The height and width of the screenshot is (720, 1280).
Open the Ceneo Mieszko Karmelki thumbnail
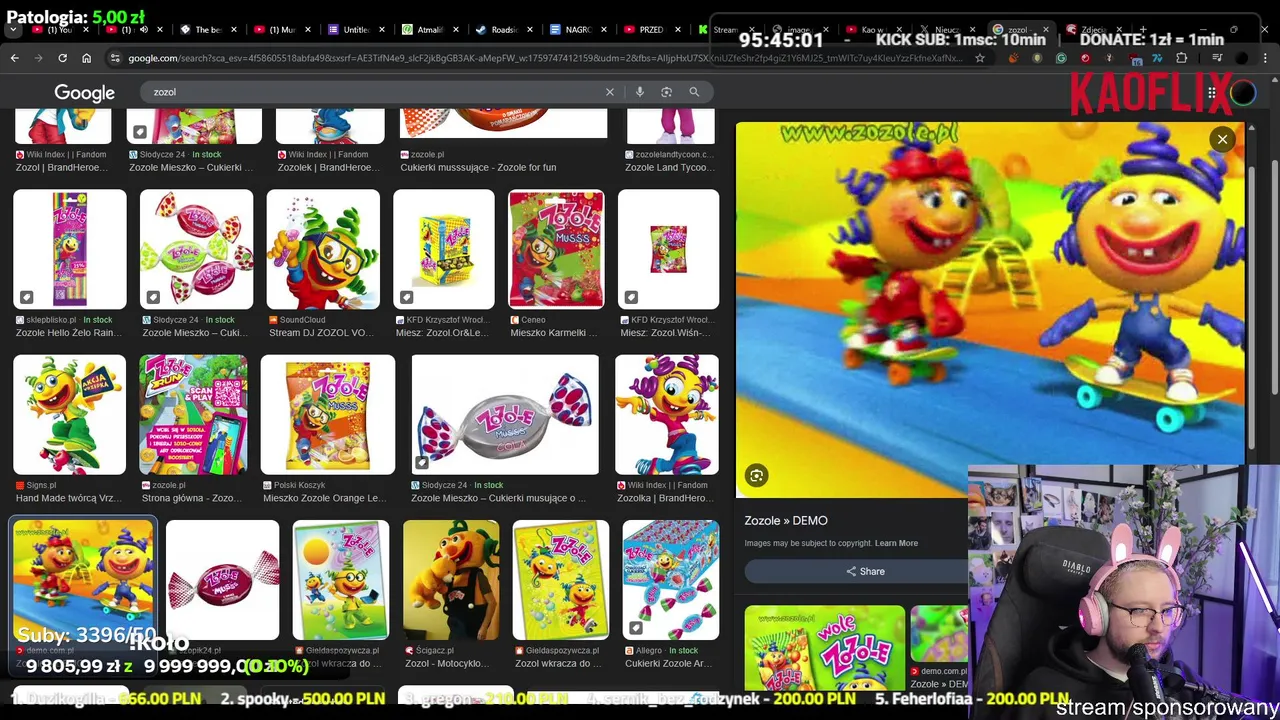click(556, 250)
